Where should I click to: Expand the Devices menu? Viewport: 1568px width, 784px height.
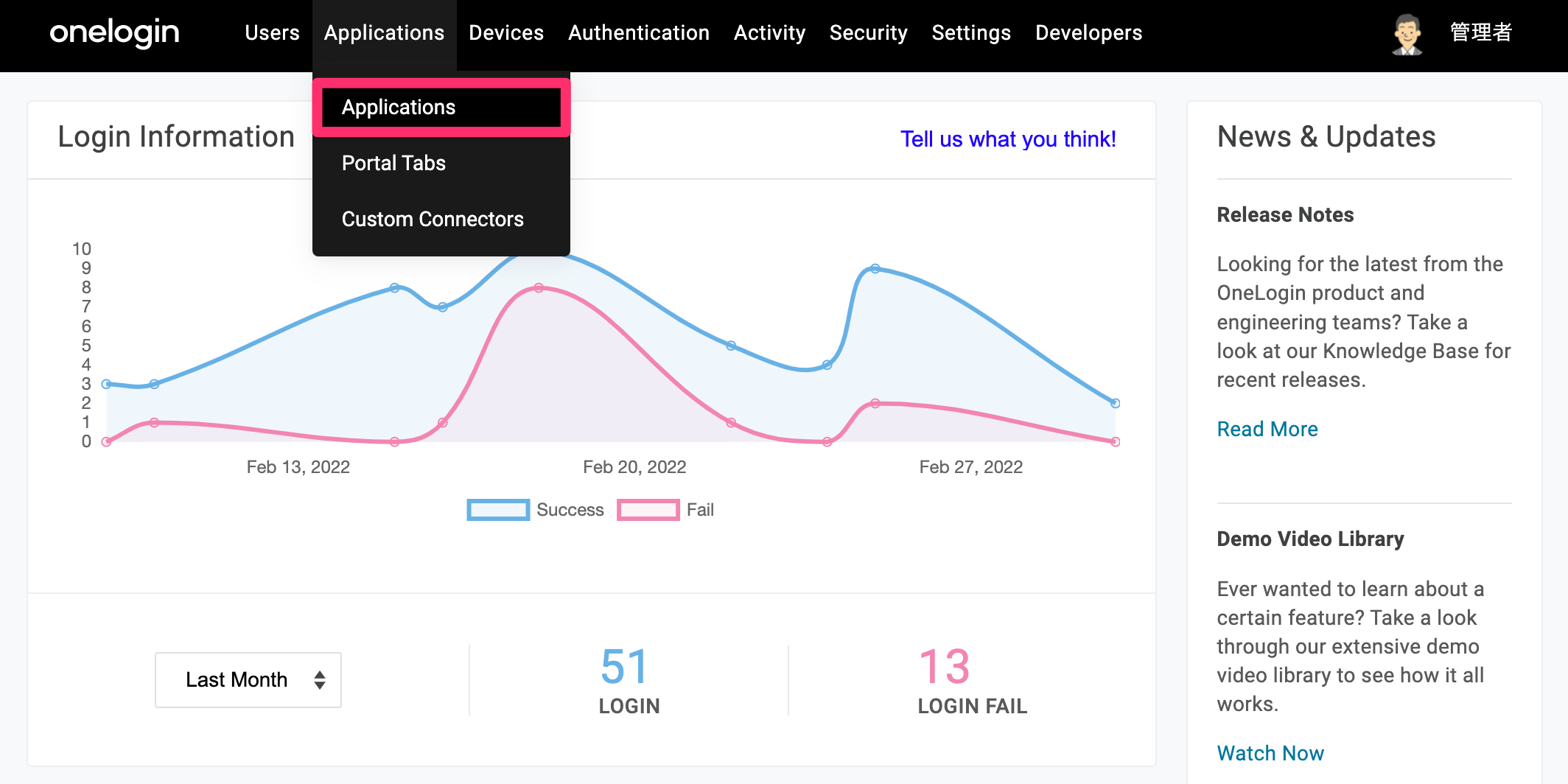(506, 33)
